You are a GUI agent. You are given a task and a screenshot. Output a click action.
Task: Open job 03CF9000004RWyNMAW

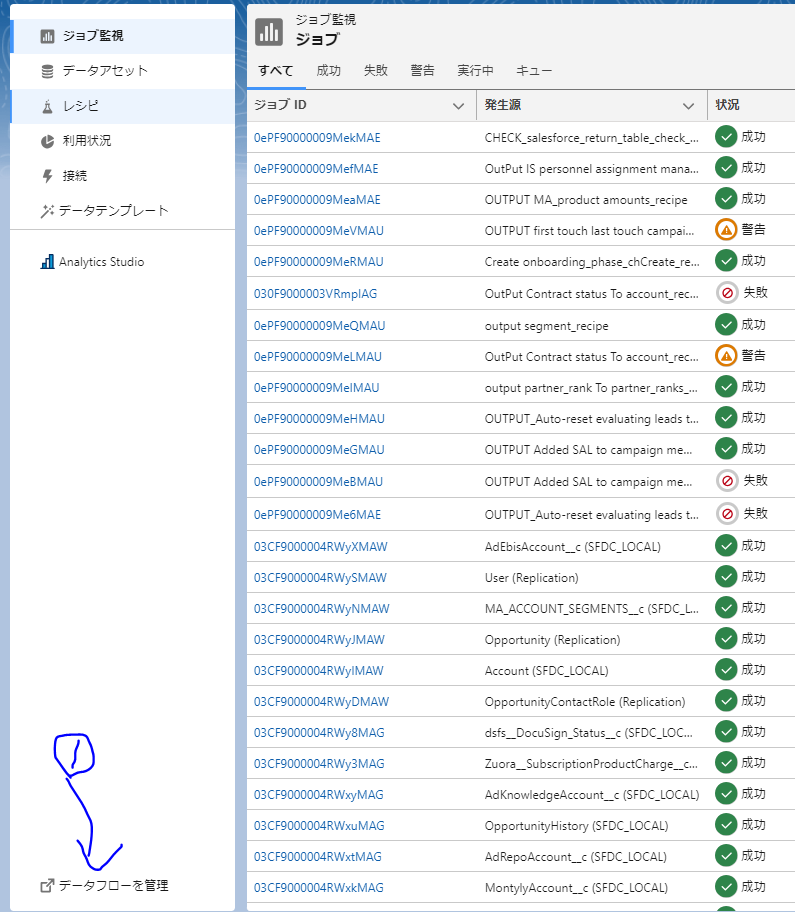[x=322, y=609]
